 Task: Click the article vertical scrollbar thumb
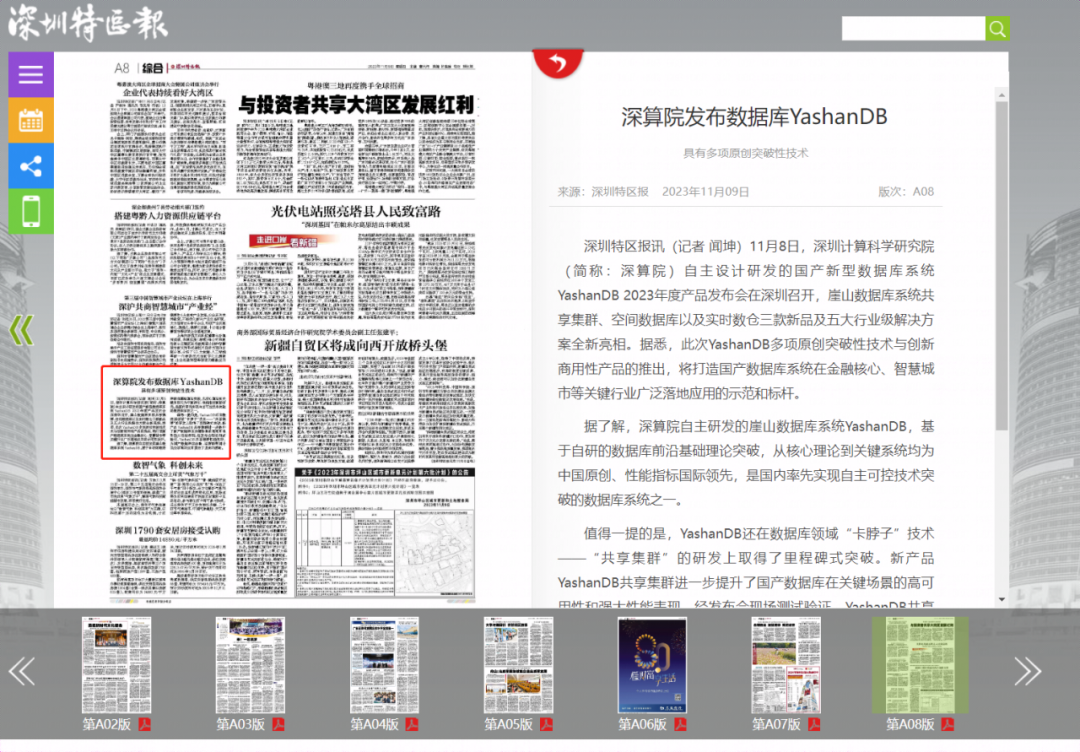coord(1001,267)
